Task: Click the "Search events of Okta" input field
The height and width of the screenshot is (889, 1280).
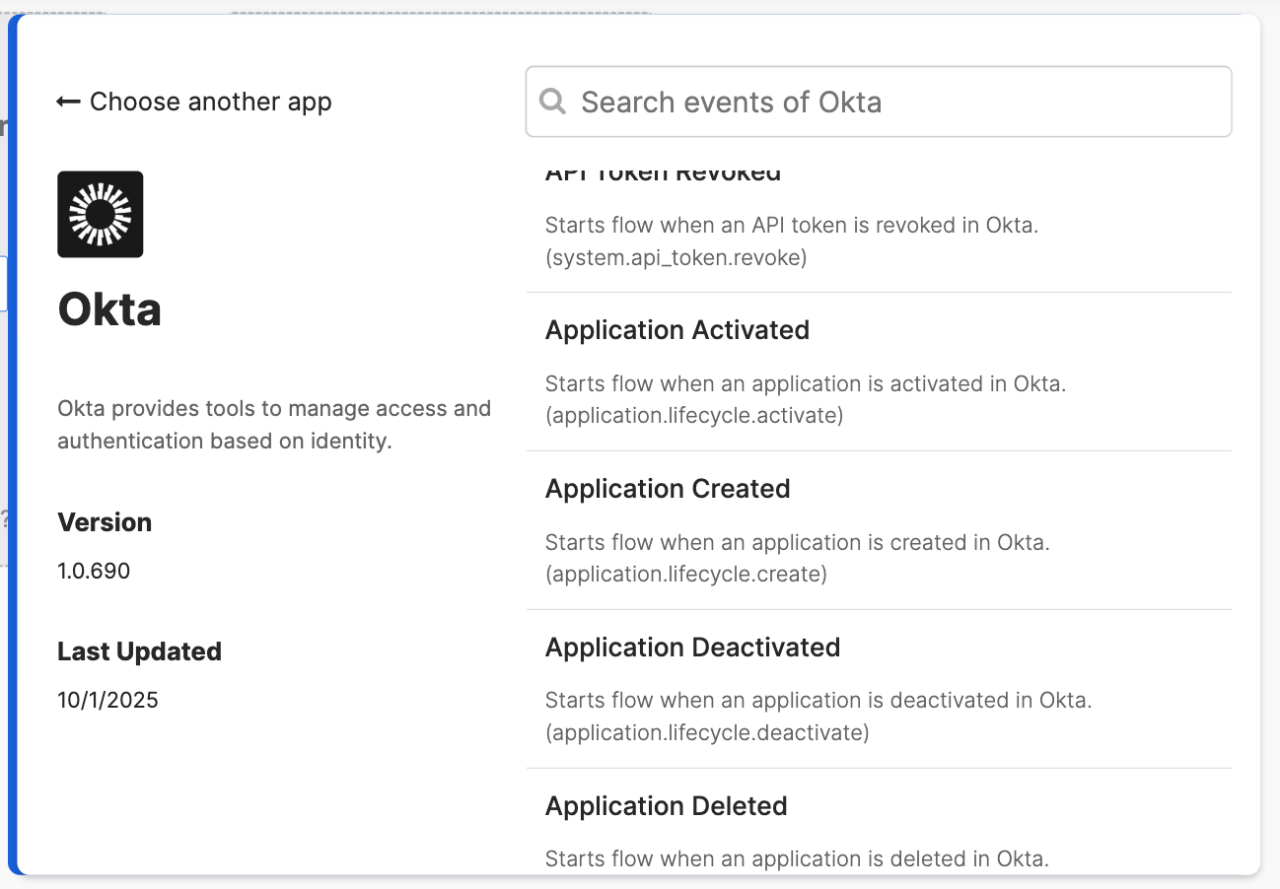Action: [x=878, y=101]
